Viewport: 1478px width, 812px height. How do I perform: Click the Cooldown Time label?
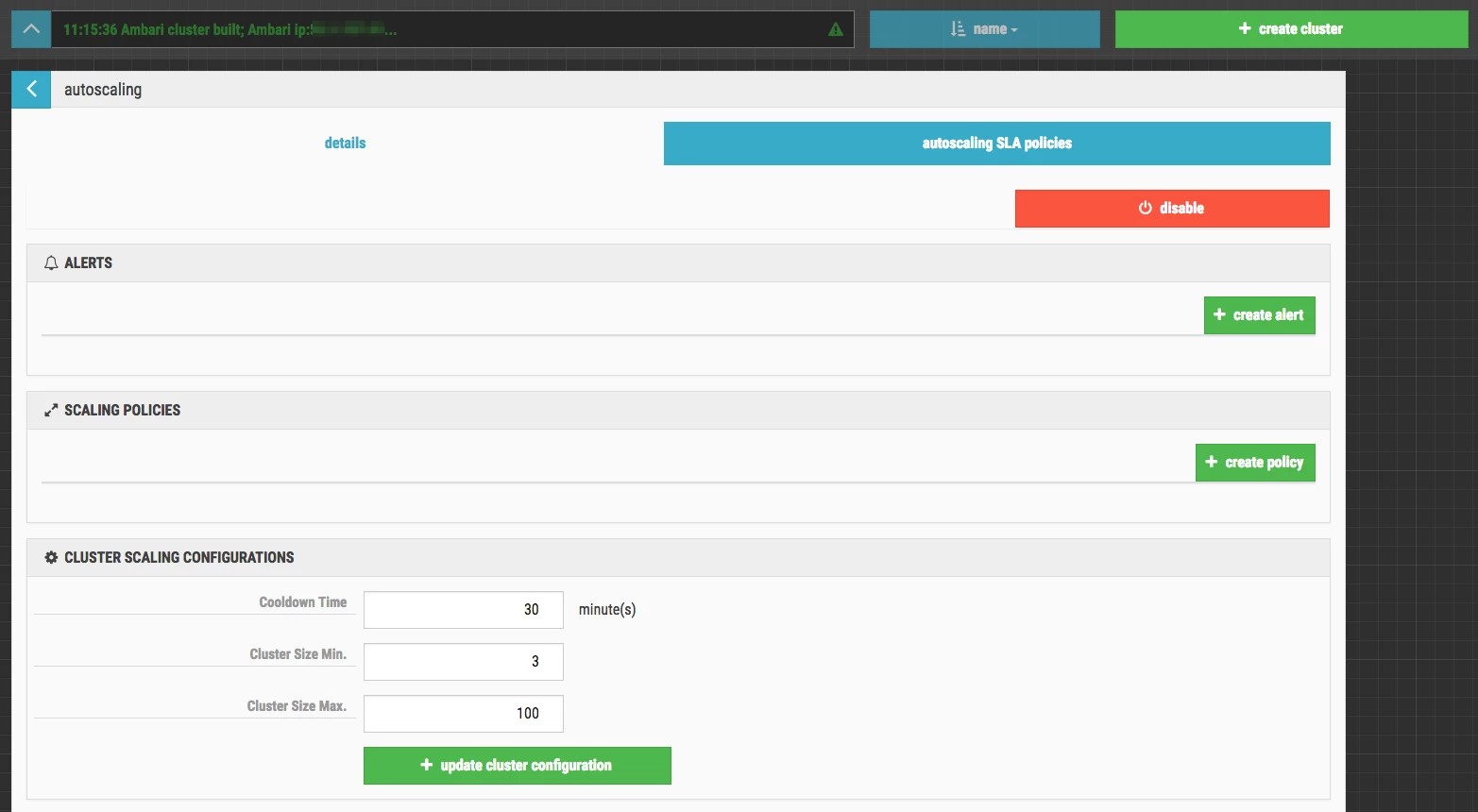click(302, 602)
